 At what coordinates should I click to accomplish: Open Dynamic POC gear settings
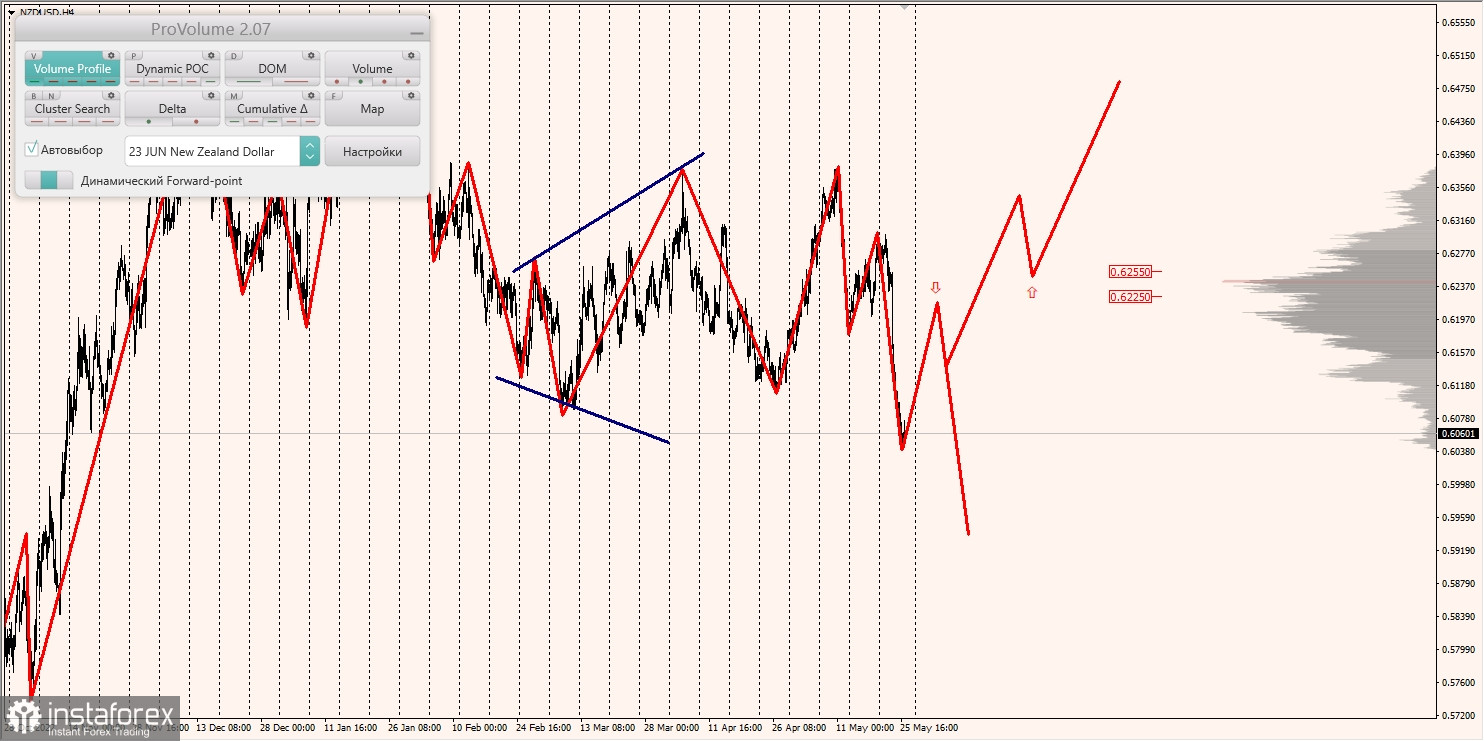point(211,56)
